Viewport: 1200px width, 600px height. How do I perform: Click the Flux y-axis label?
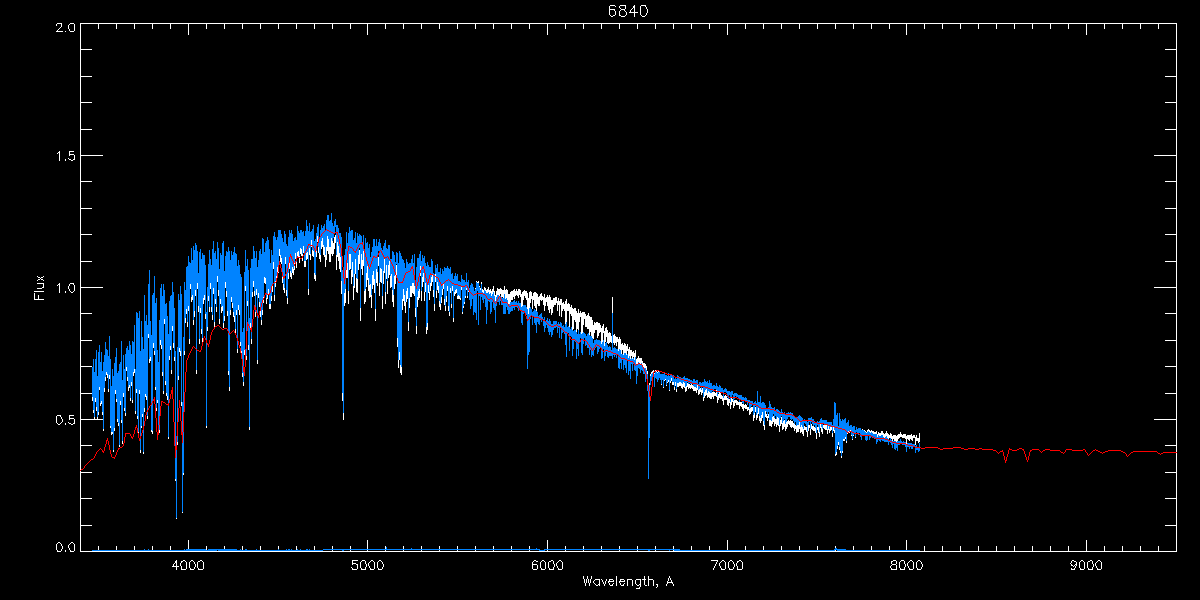[x=40, y=288]
